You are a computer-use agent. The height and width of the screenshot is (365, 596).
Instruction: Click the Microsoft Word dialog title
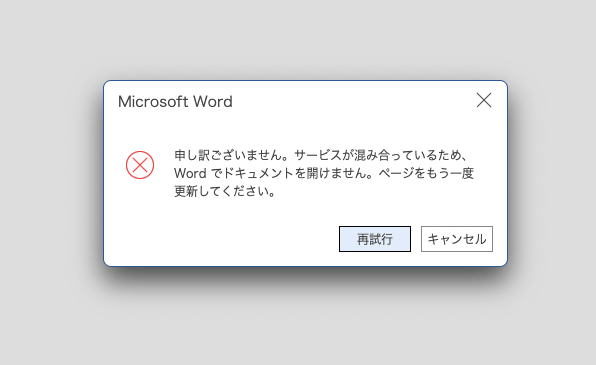pos(175,102)
